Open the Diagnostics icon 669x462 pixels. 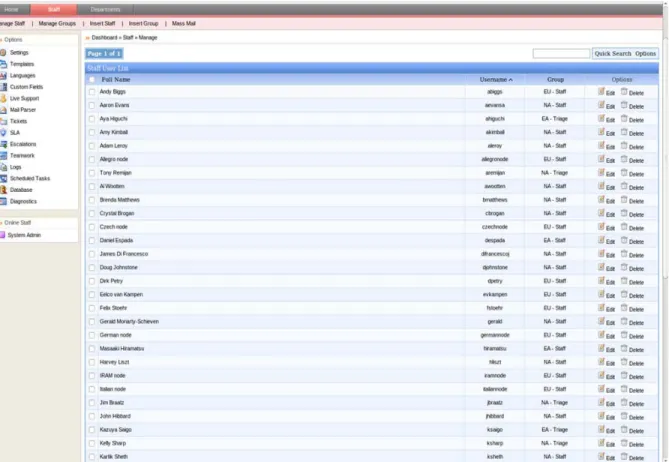3,201
